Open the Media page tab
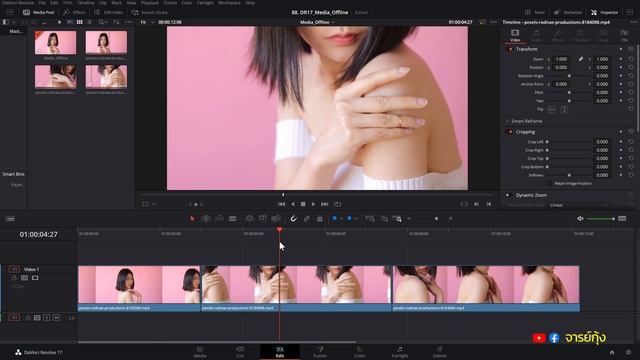 tap(200, 352)
